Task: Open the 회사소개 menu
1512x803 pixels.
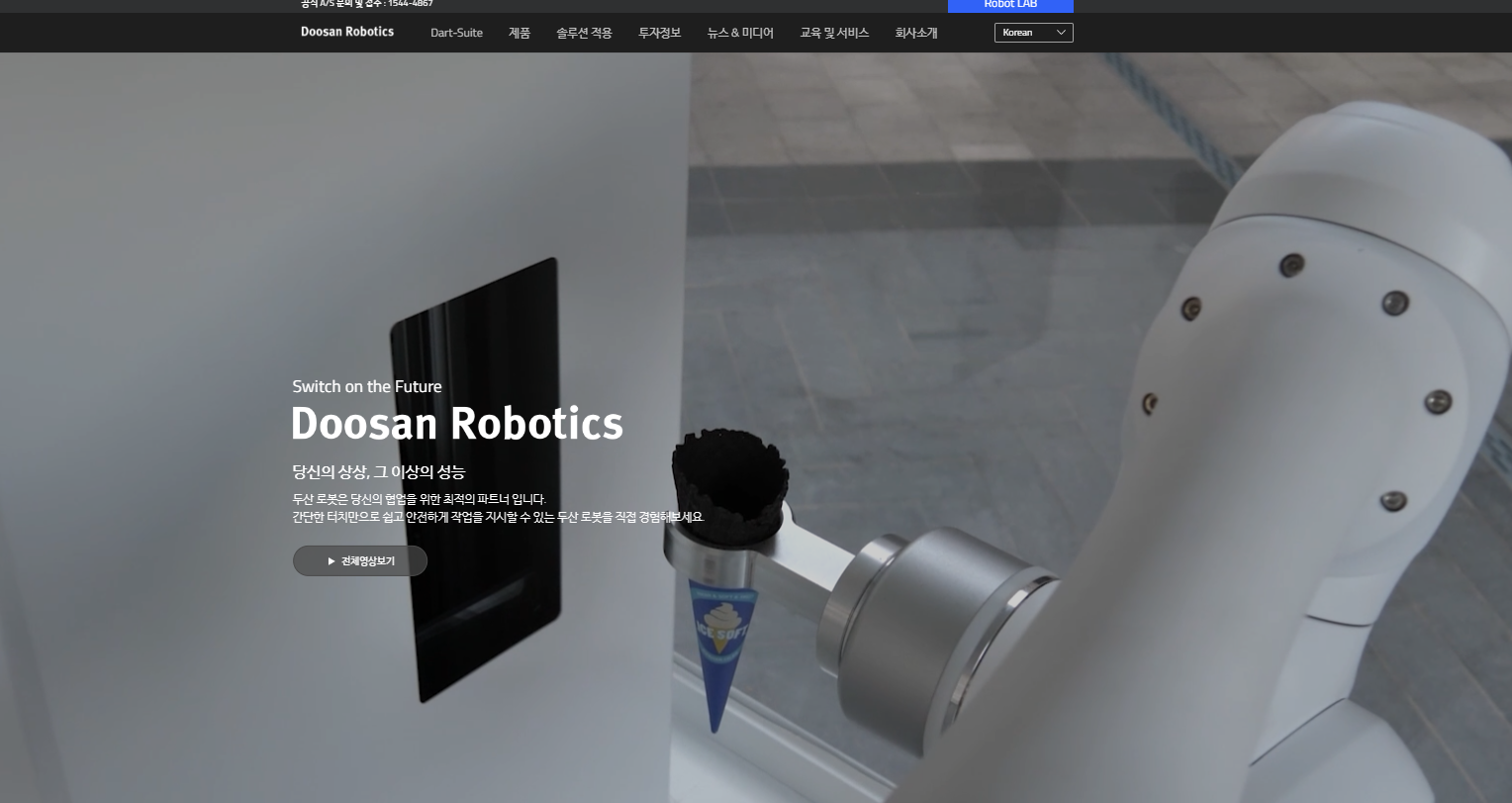Action: (916, 33)
